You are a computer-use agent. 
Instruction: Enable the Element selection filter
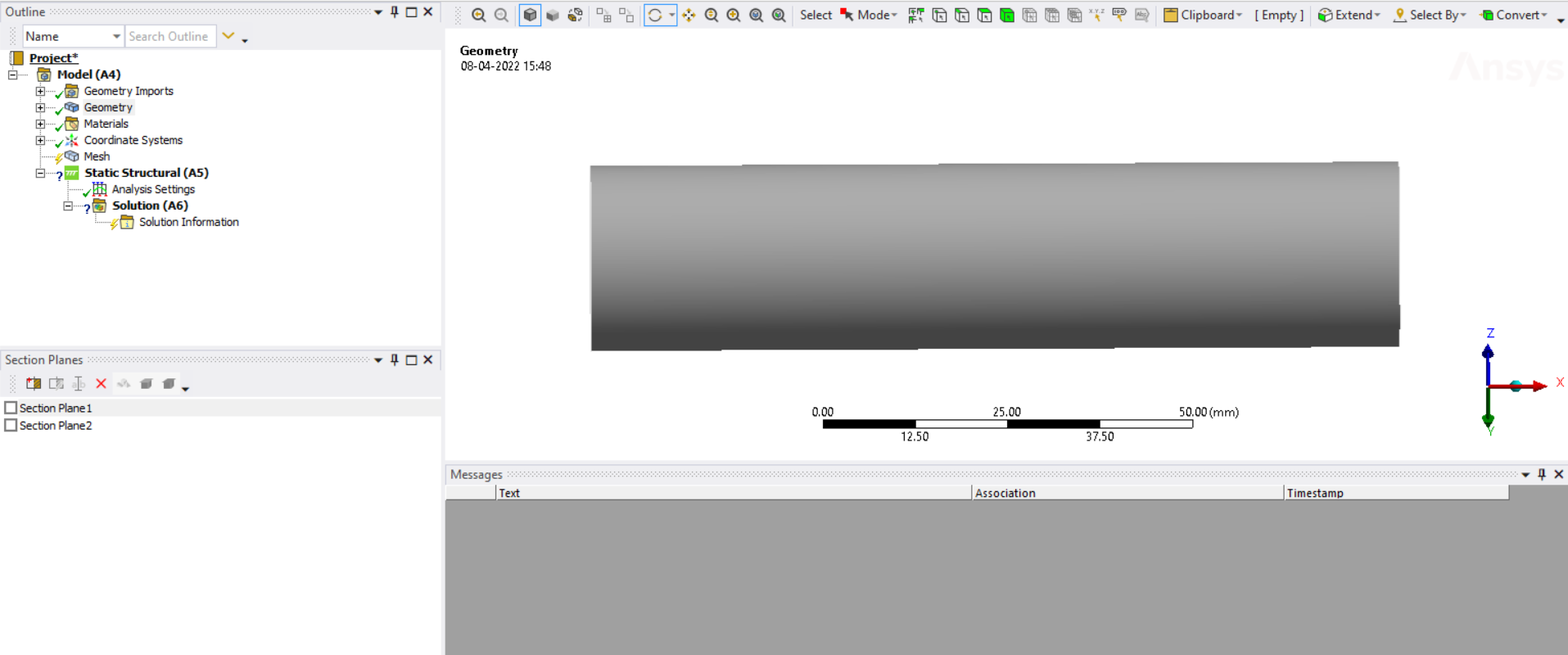1074,15
